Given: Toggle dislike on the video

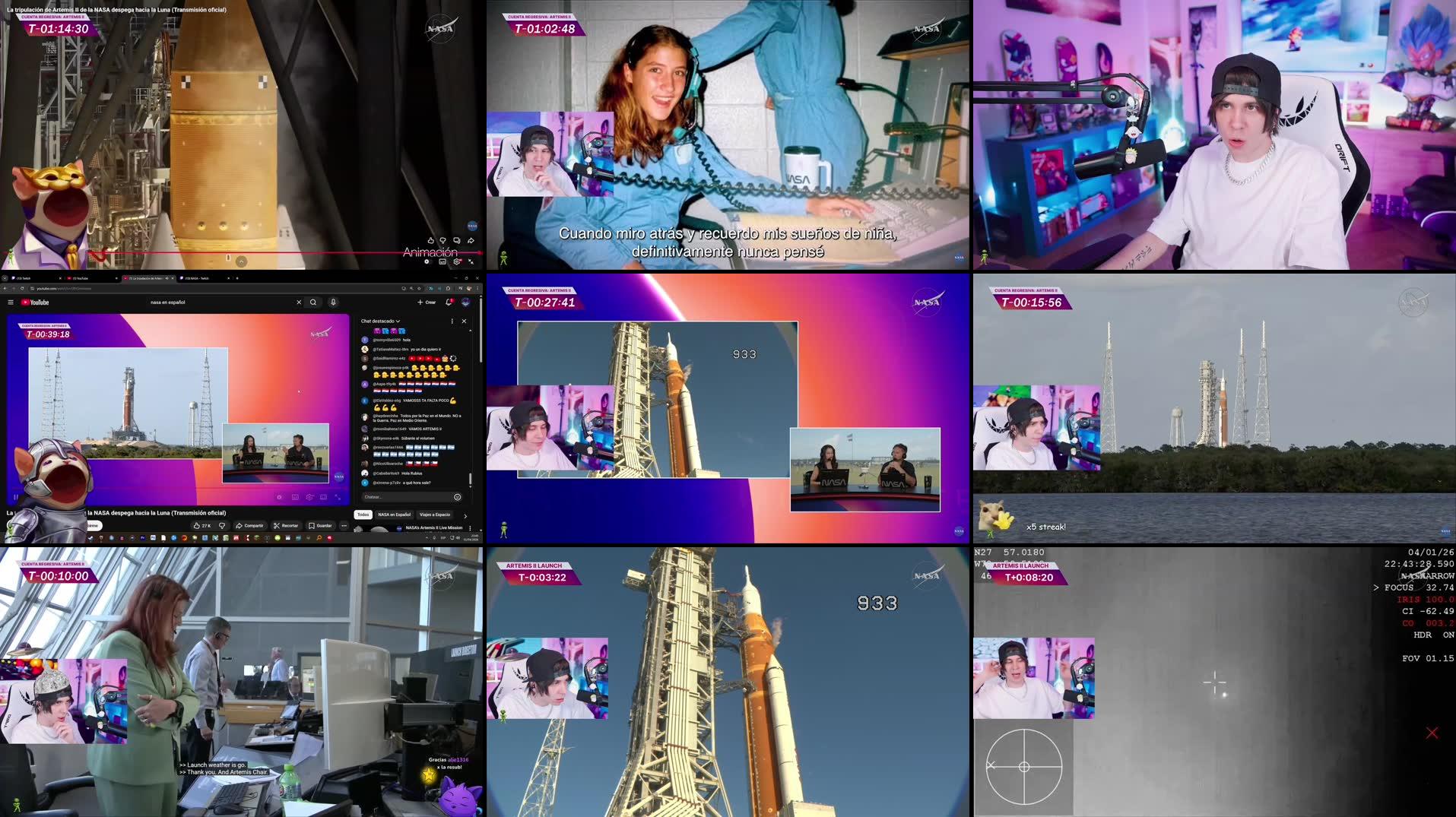Looking at the screenshot, I should tap(222, 526).
